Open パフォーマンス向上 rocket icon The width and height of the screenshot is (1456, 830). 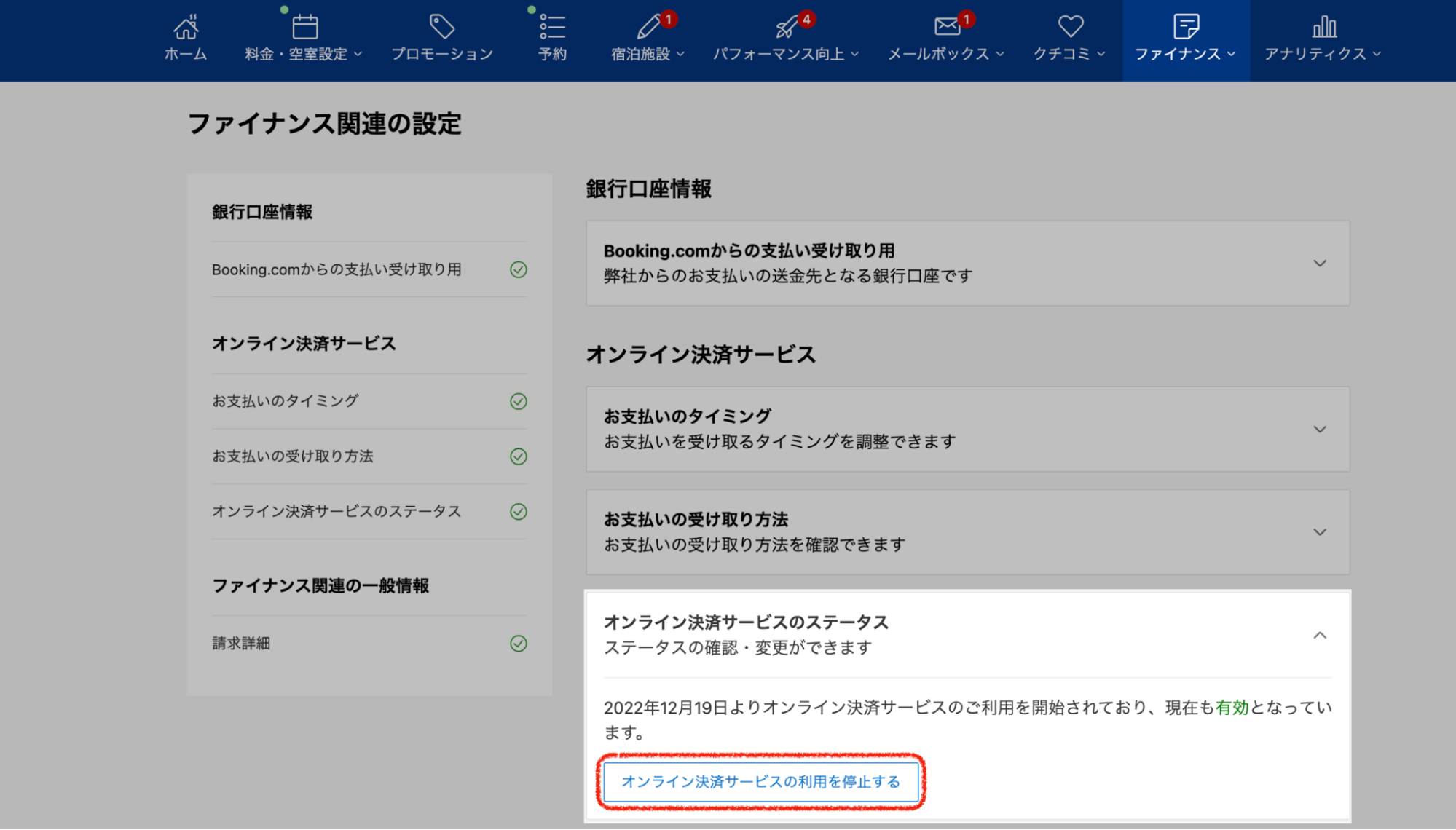tap(786, 28)
